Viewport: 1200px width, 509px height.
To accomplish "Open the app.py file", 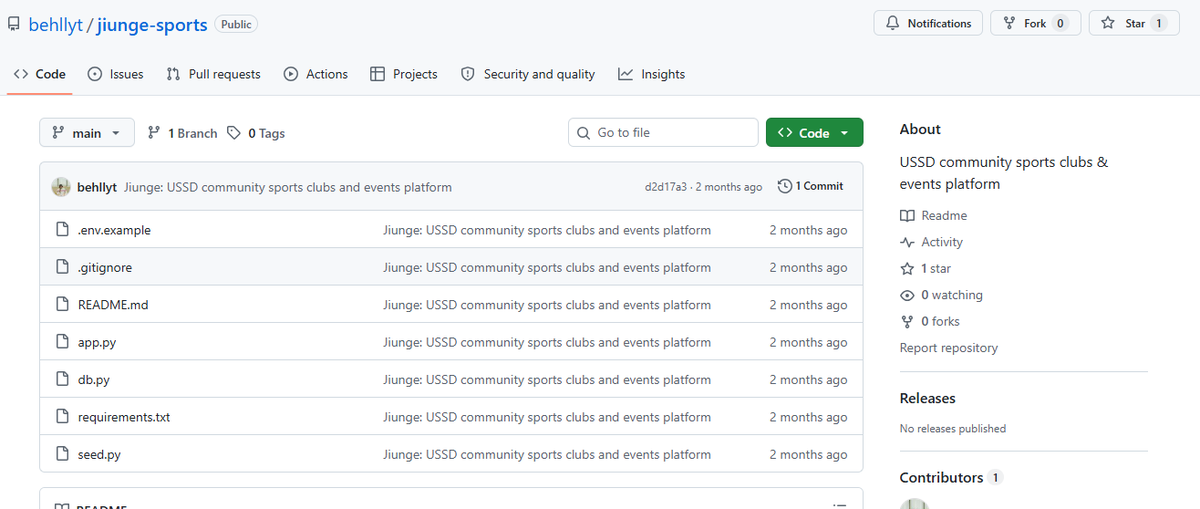I will [97, 342].
